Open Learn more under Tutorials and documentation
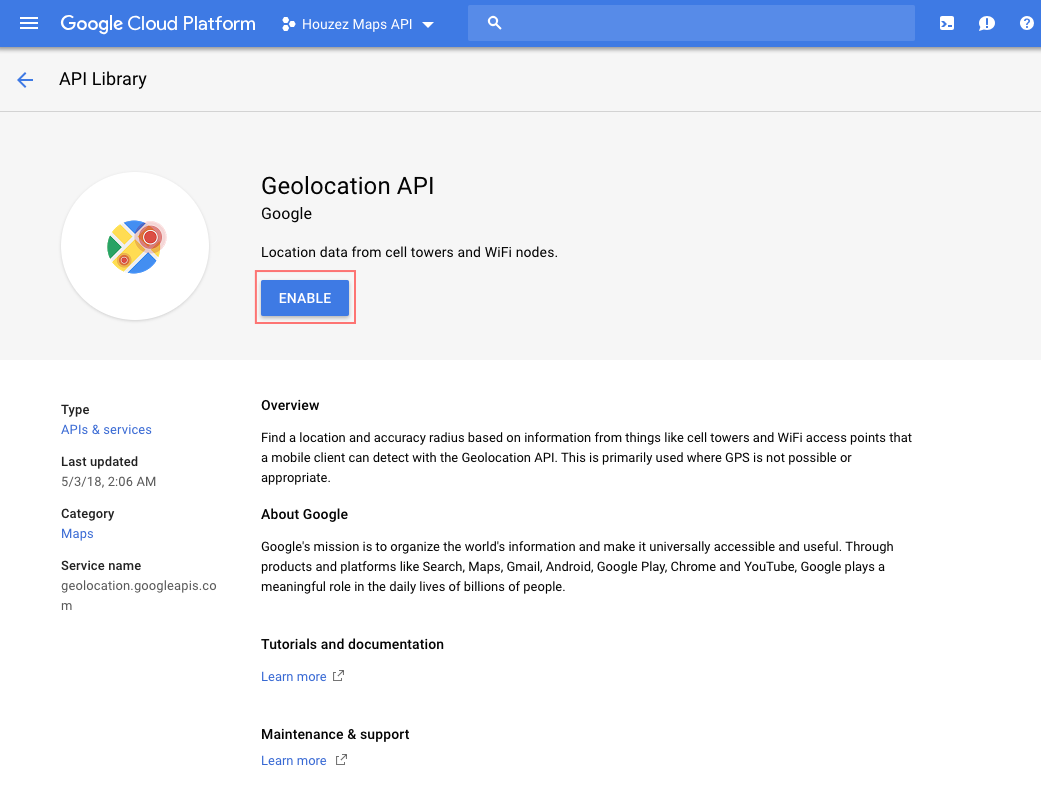The width and height of the screenshot is (1041, 801). [294, 676]
